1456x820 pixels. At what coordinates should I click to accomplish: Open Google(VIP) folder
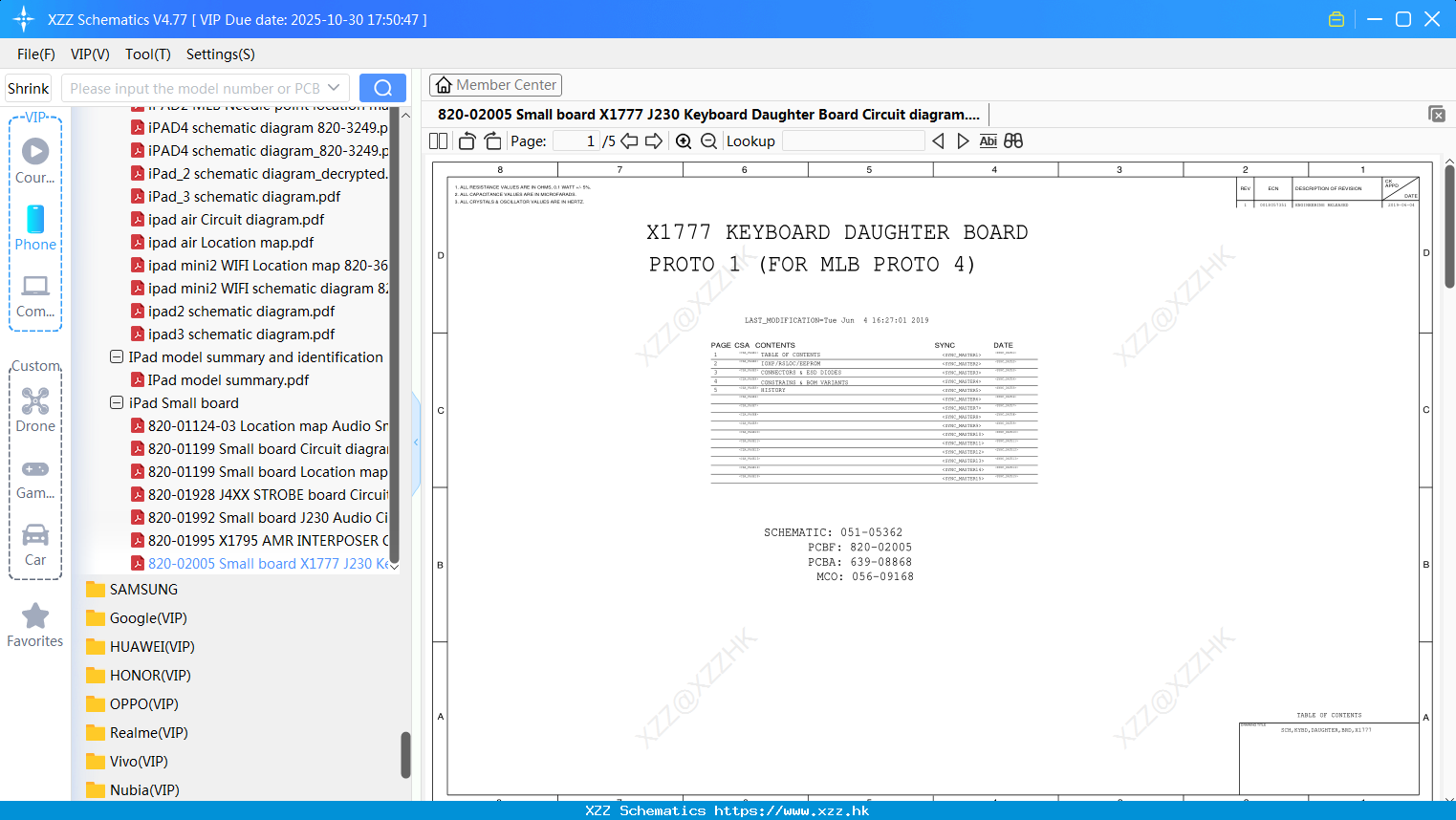137,618
